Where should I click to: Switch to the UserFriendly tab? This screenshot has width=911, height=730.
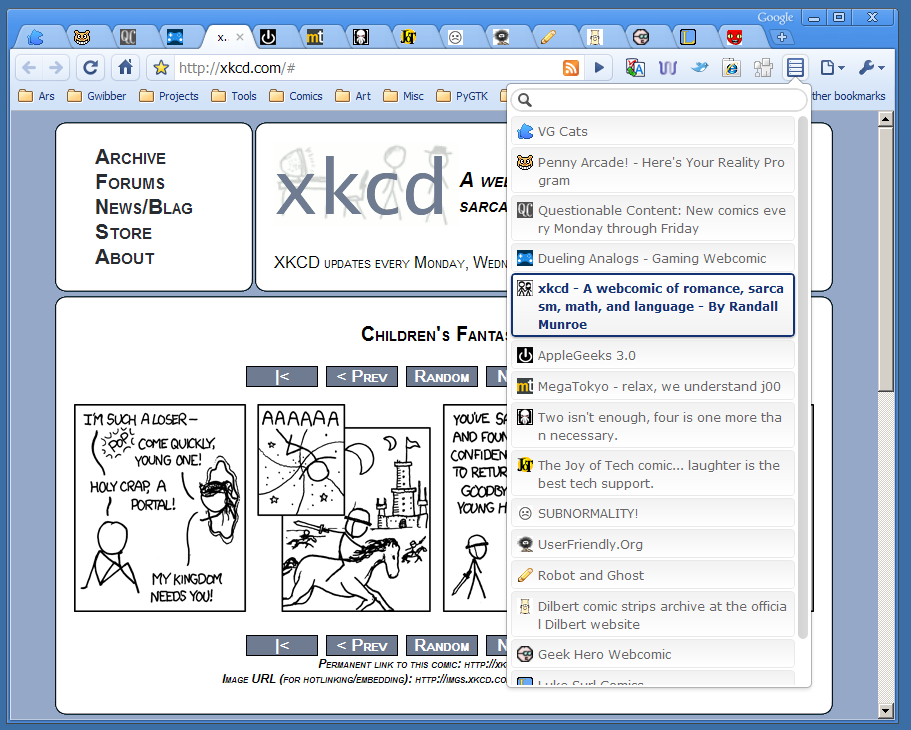pyautogui.click(x=501, y=38)
